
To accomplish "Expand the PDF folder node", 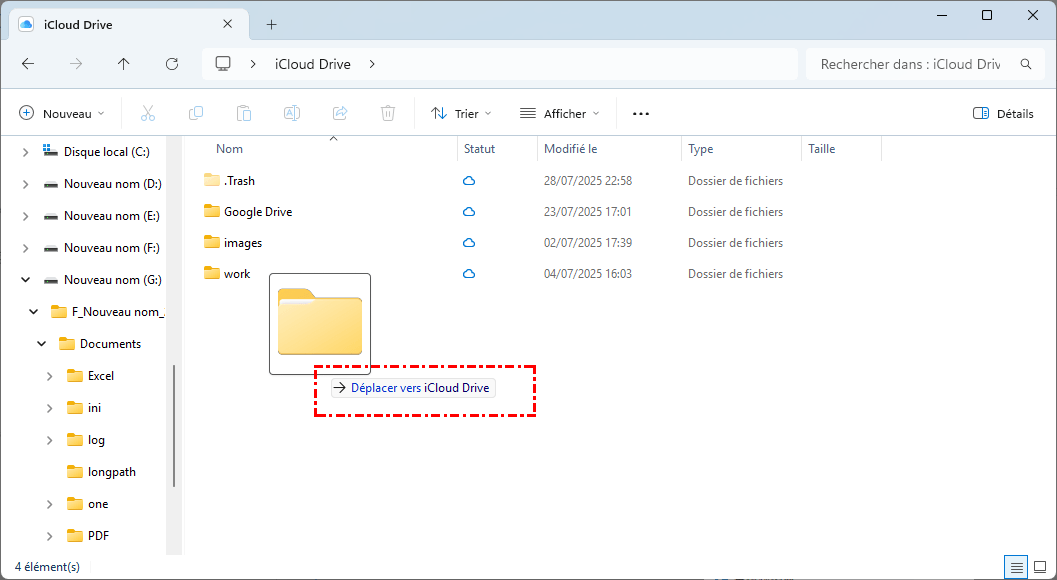I will pyautogui.click(x=50, y=536).
